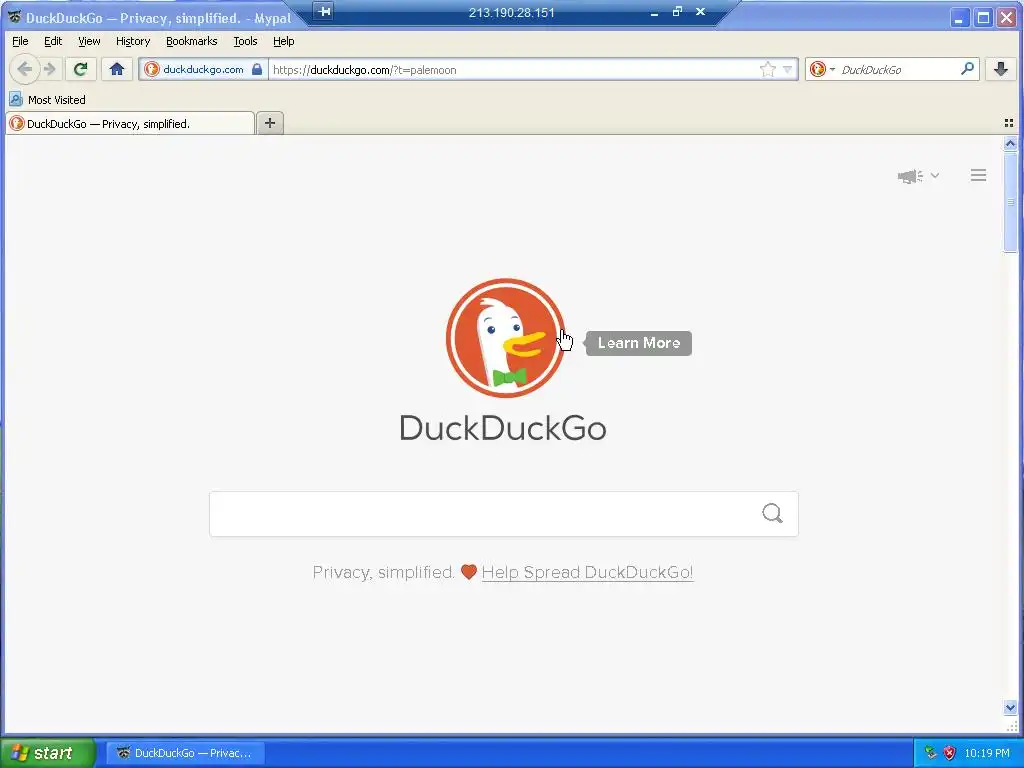
Task: Click the red shield security tray icon
Action: 950,753
